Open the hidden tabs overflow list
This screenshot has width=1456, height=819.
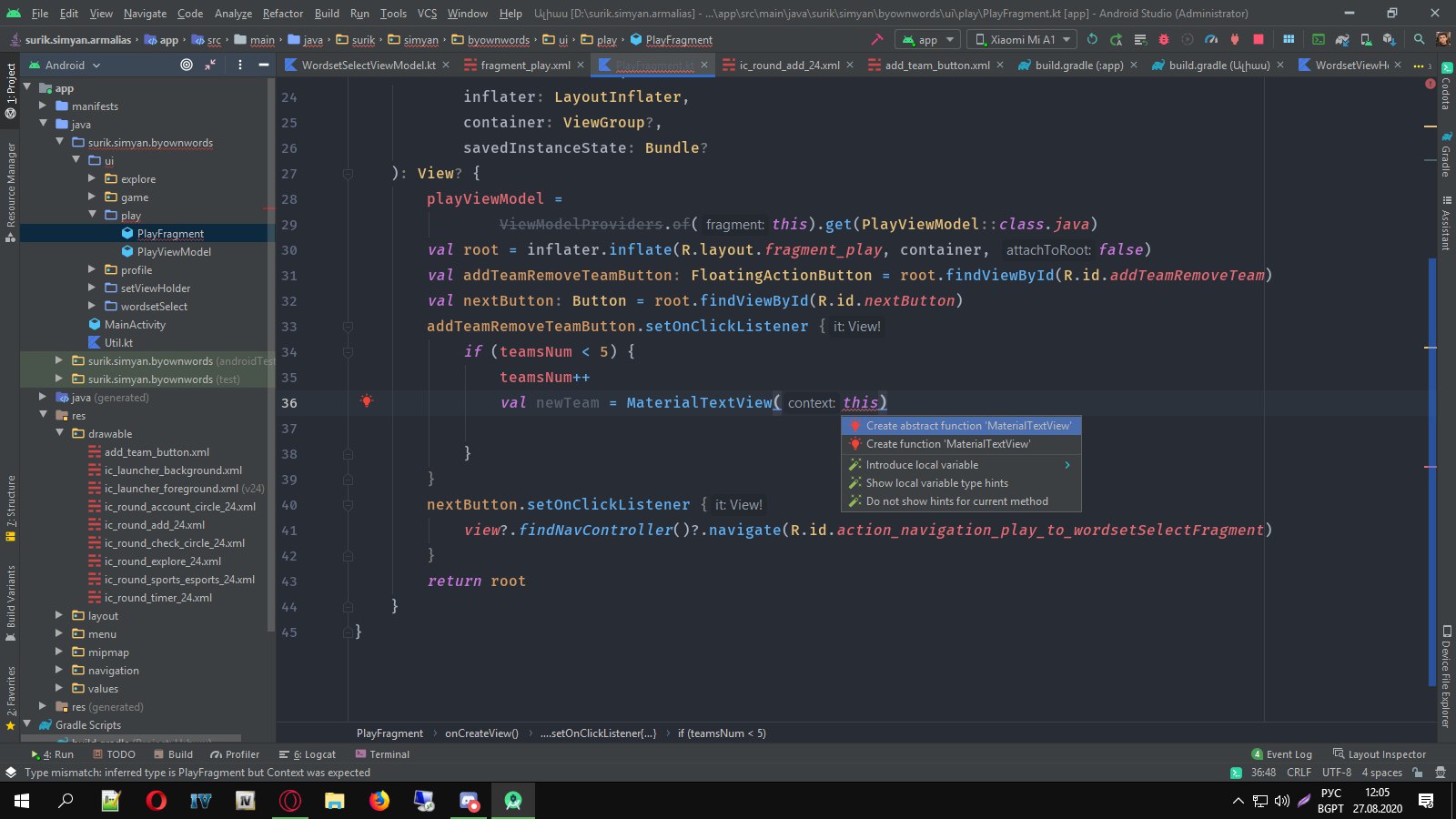pos(1422,65)
